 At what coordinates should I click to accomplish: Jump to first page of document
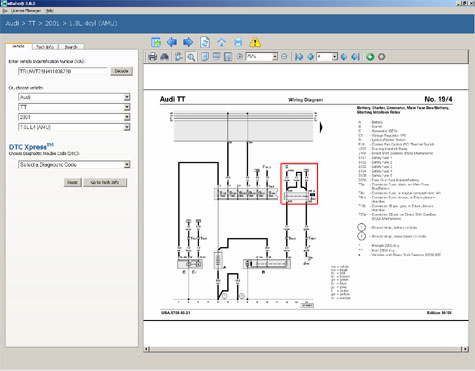click(299, 57)
